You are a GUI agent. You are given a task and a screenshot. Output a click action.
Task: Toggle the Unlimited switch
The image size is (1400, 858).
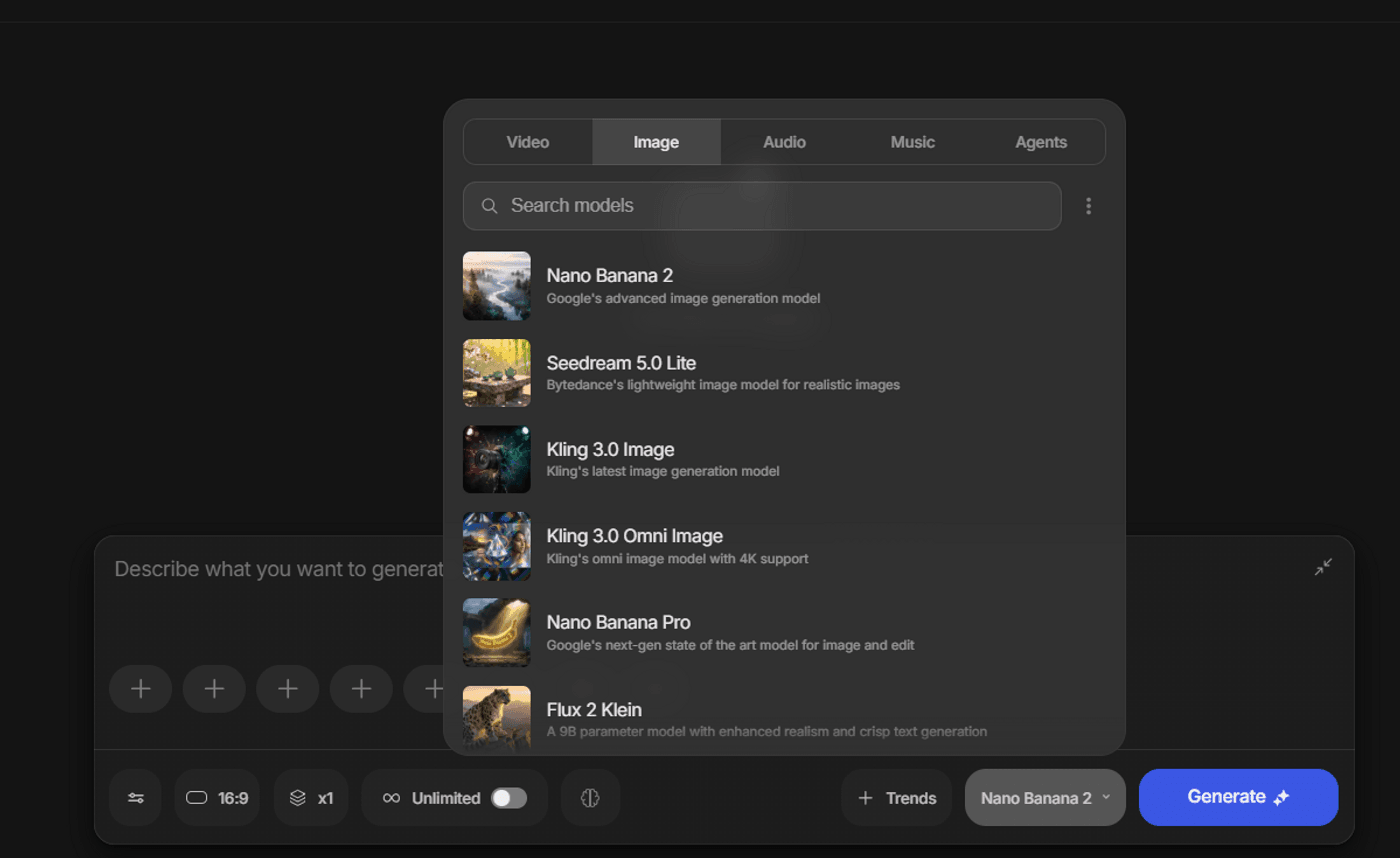508,798
